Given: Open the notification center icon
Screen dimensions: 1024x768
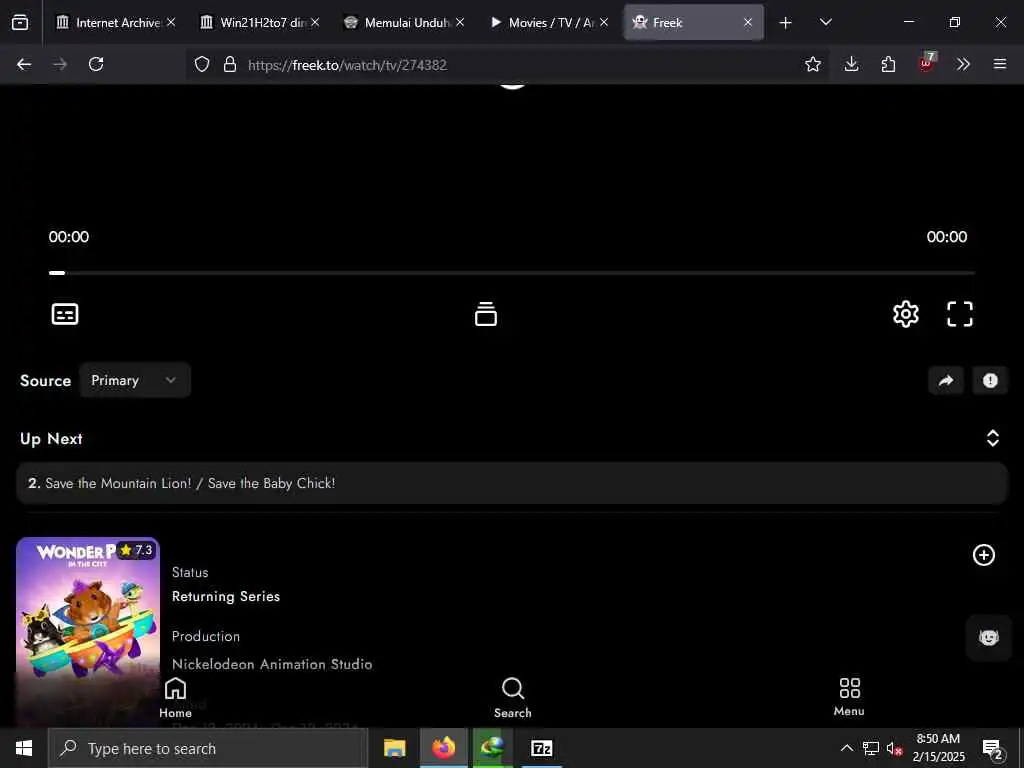Looking at the screenshot, I should pyautogui.click(x=993, y=749).
